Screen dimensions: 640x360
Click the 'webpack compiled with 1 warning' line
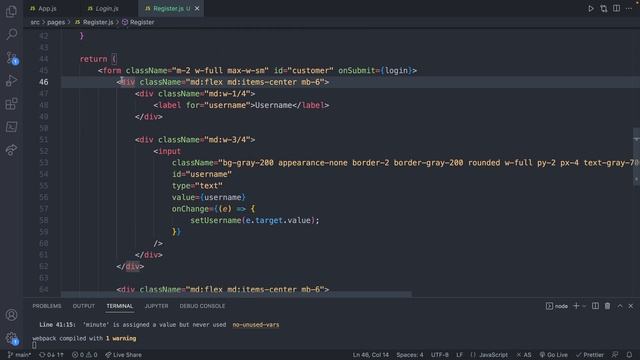click(x=84, y=338)
